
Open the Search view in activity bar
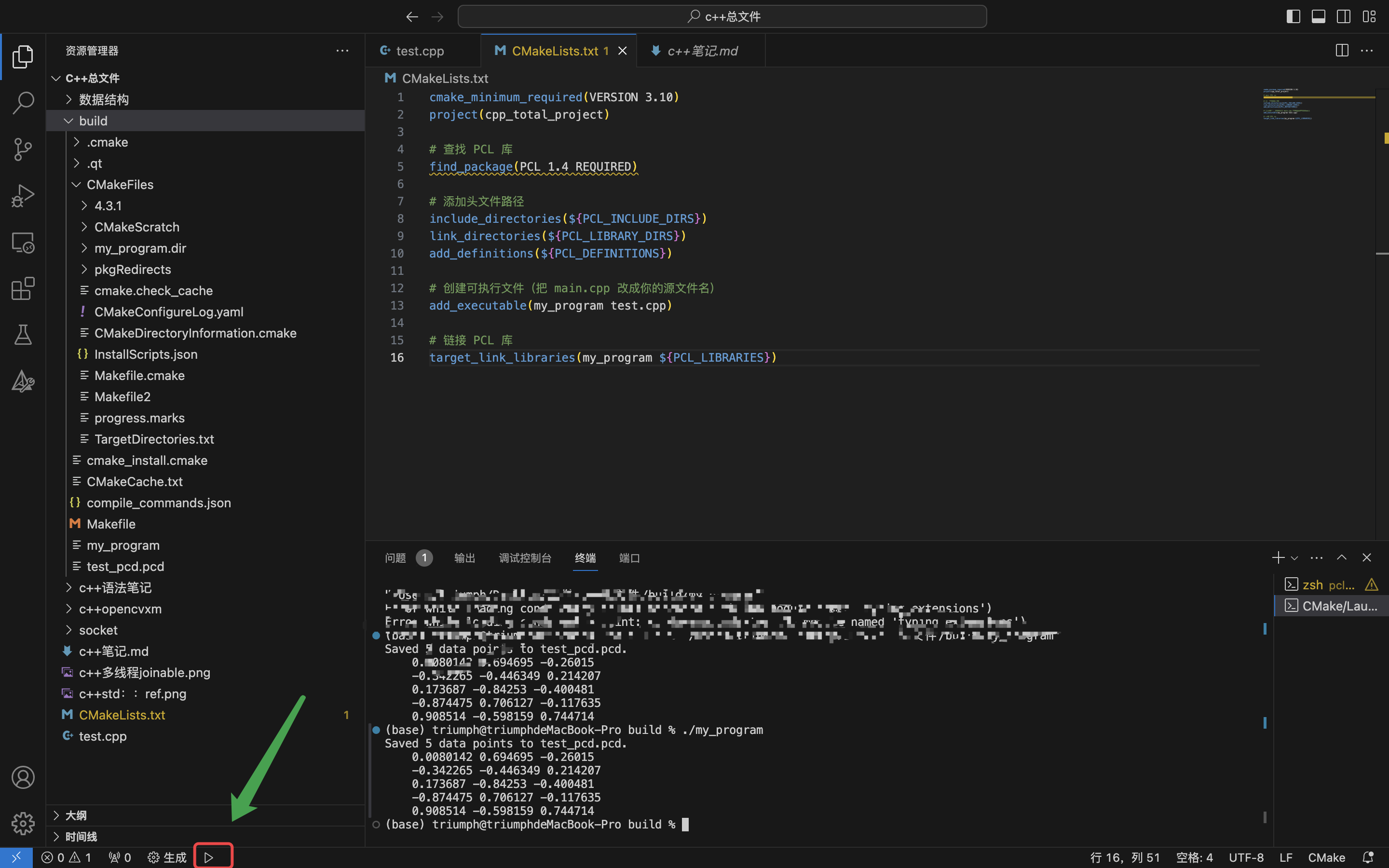tap(23, 103)
